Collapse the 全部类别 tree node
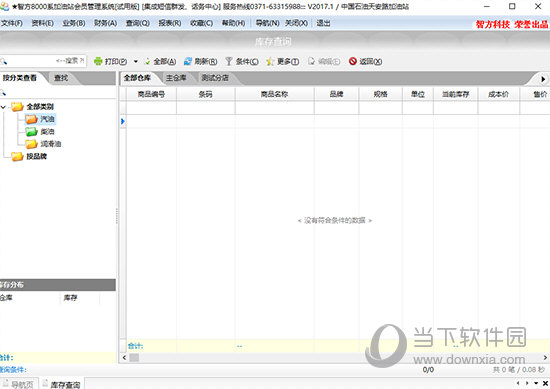Screen dimensions: 550x389 click(x=4, y=107)
